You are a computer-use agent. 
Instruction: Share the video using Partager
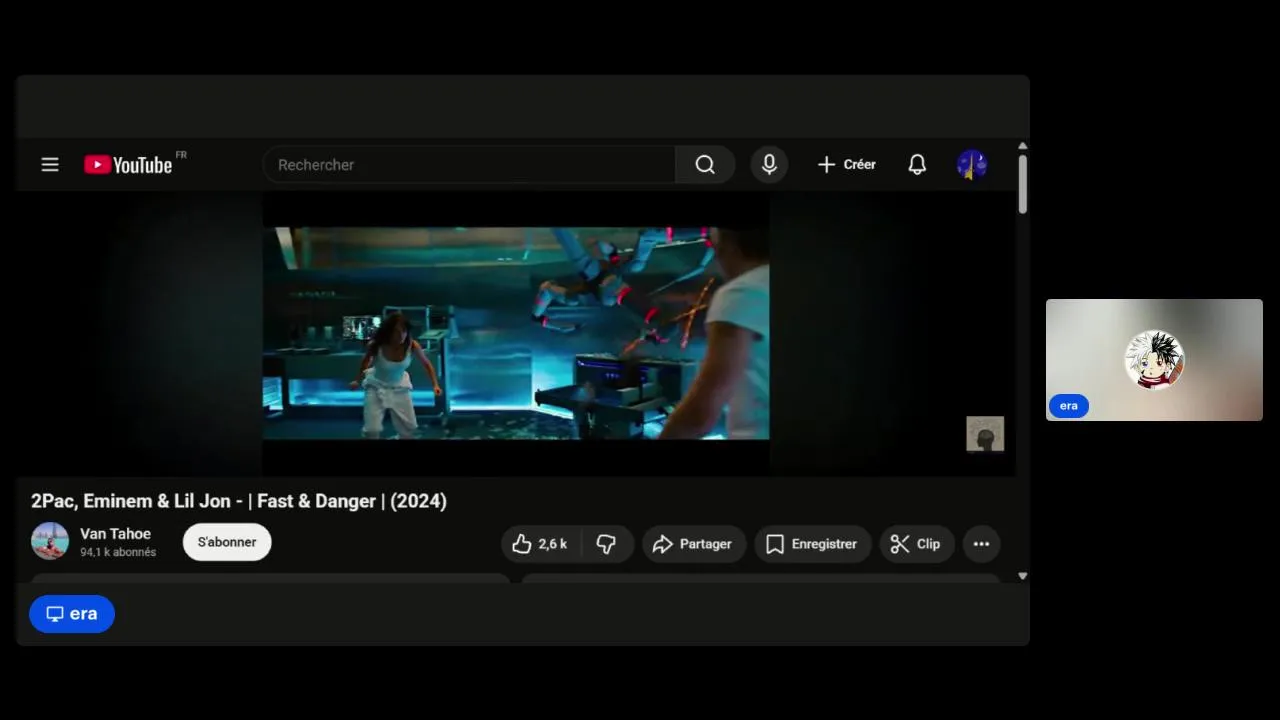[694, 544]
